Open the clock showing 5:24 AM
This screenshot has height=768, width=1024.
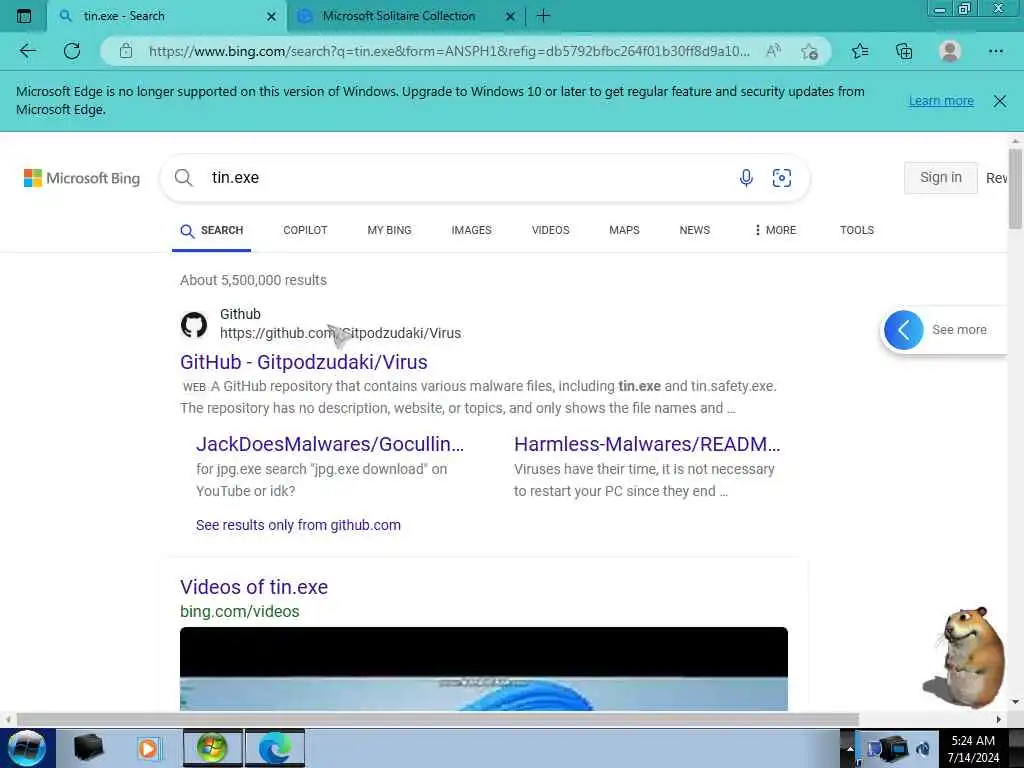[973, 748]
